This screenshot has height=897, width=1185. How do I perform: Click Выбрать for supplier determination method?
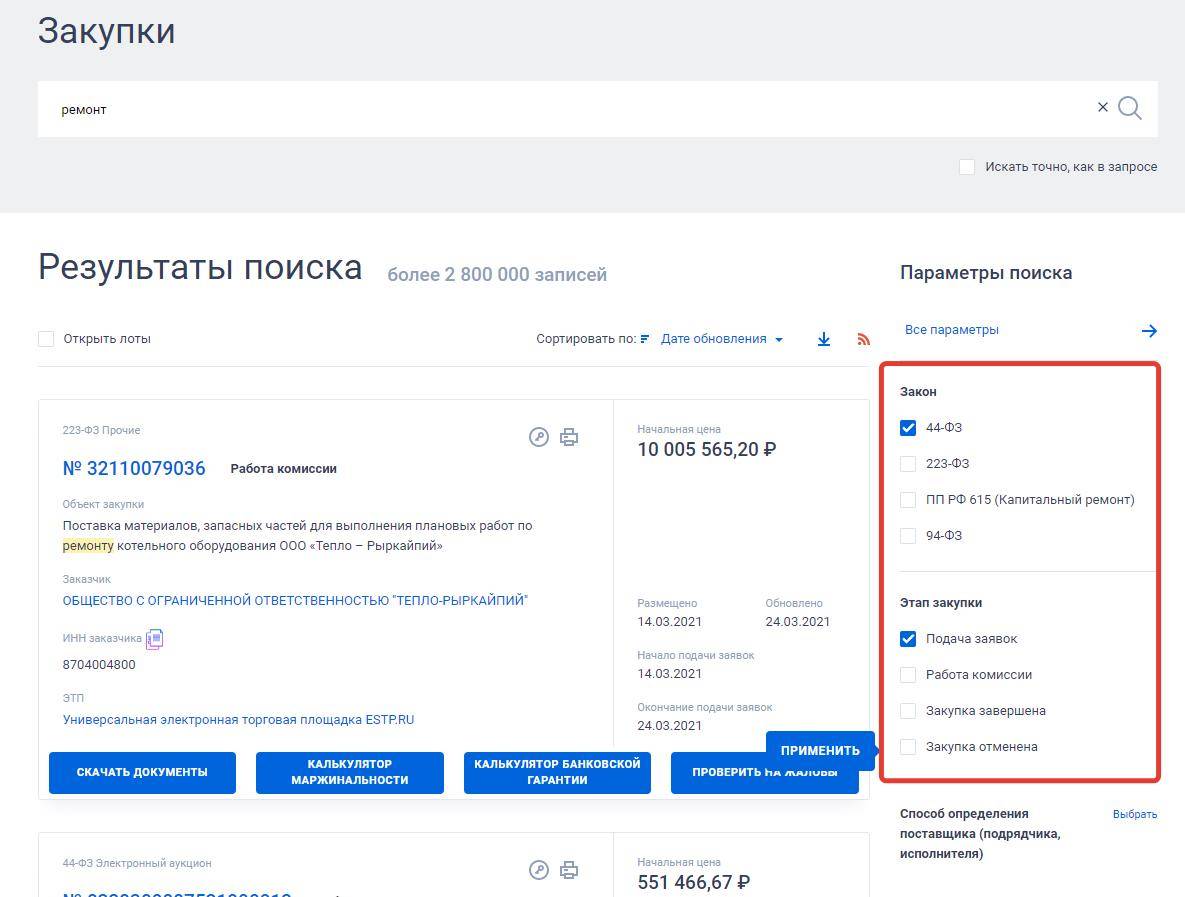click(1134, 814)
